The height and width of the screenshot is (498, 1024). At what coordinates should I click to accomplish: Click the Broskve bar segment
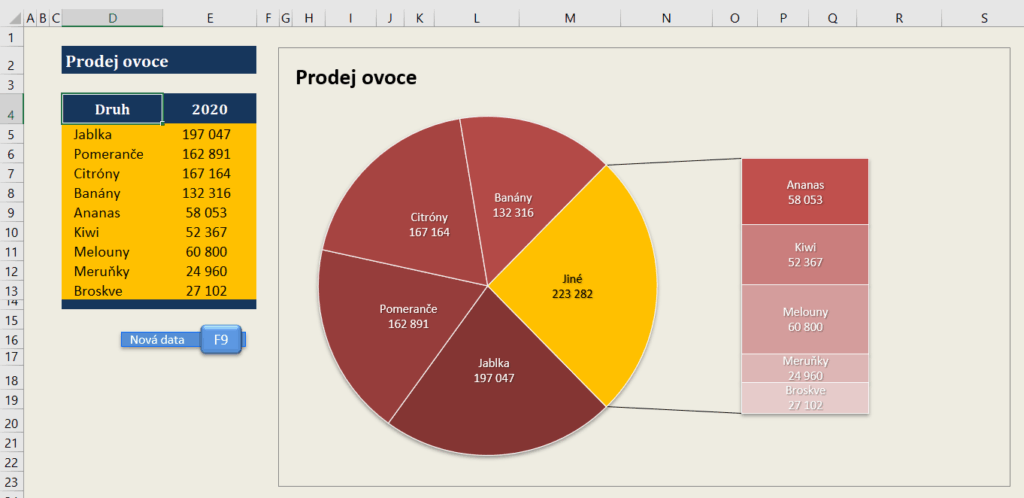[805, 398]
